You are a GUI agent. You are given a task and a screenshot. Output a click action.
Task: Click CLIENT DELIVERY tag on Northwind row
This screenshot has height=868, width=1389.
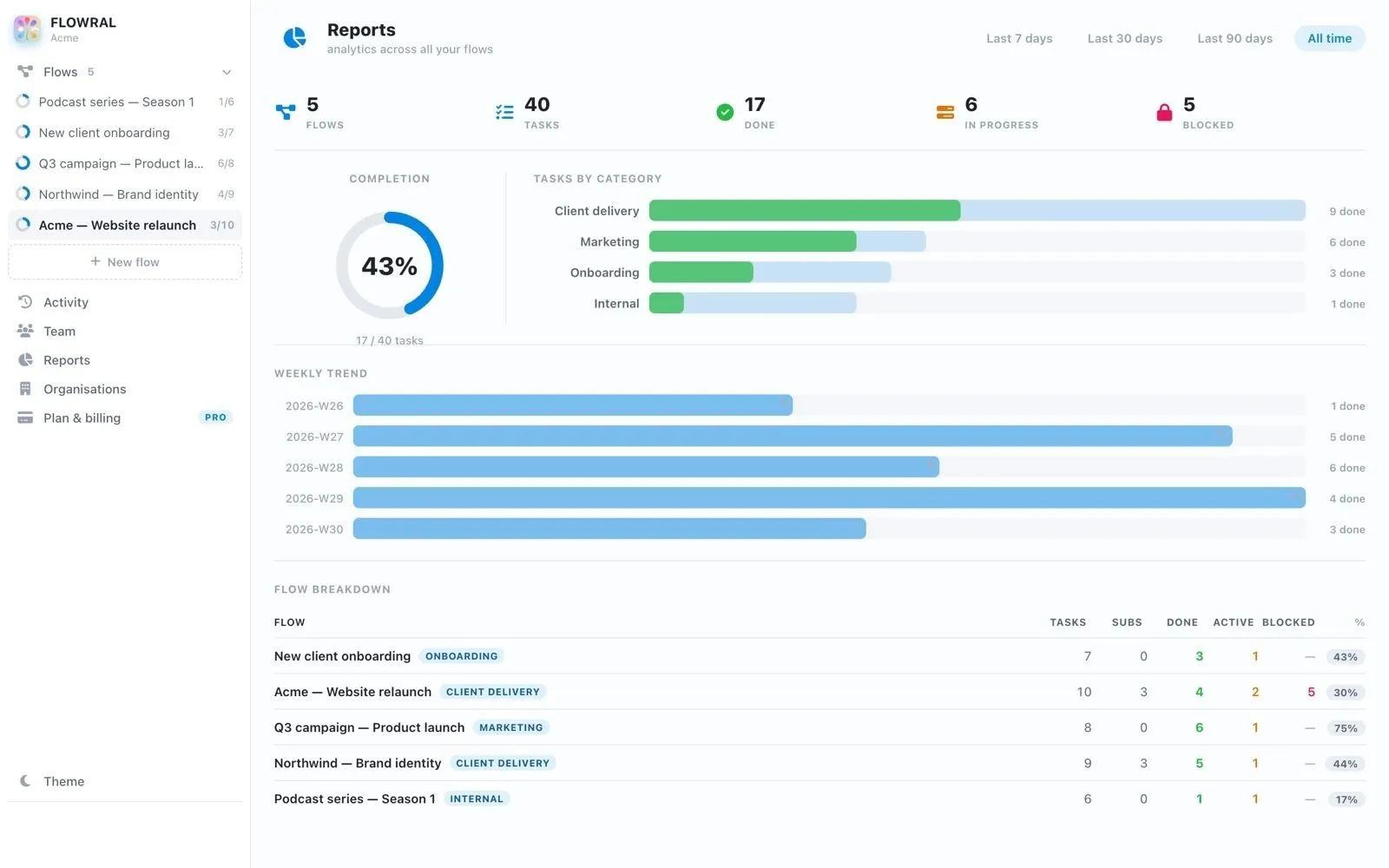(x=503, y=763)
